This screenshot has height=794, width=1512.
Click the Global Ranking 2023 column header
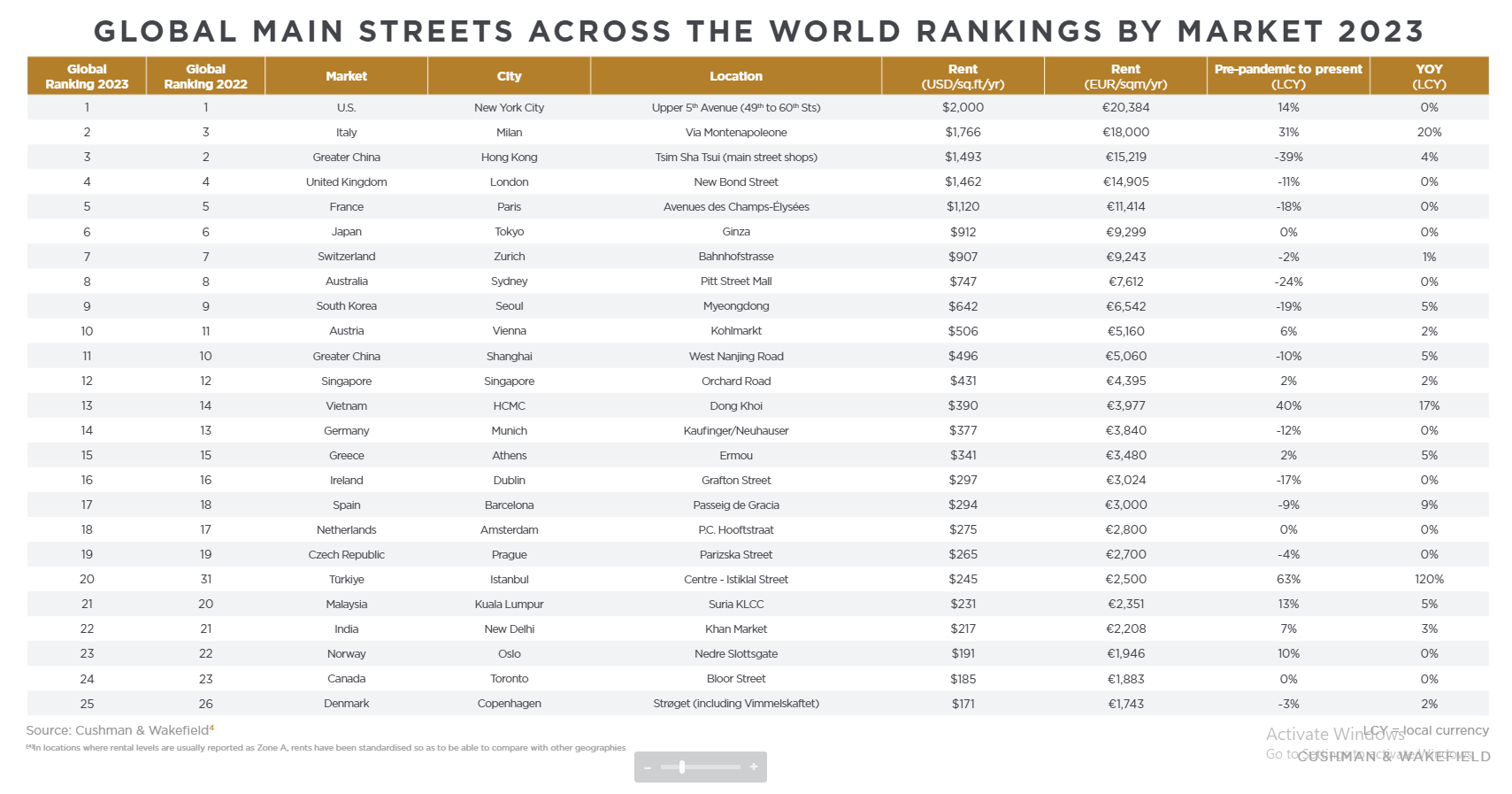coord(87,76)
